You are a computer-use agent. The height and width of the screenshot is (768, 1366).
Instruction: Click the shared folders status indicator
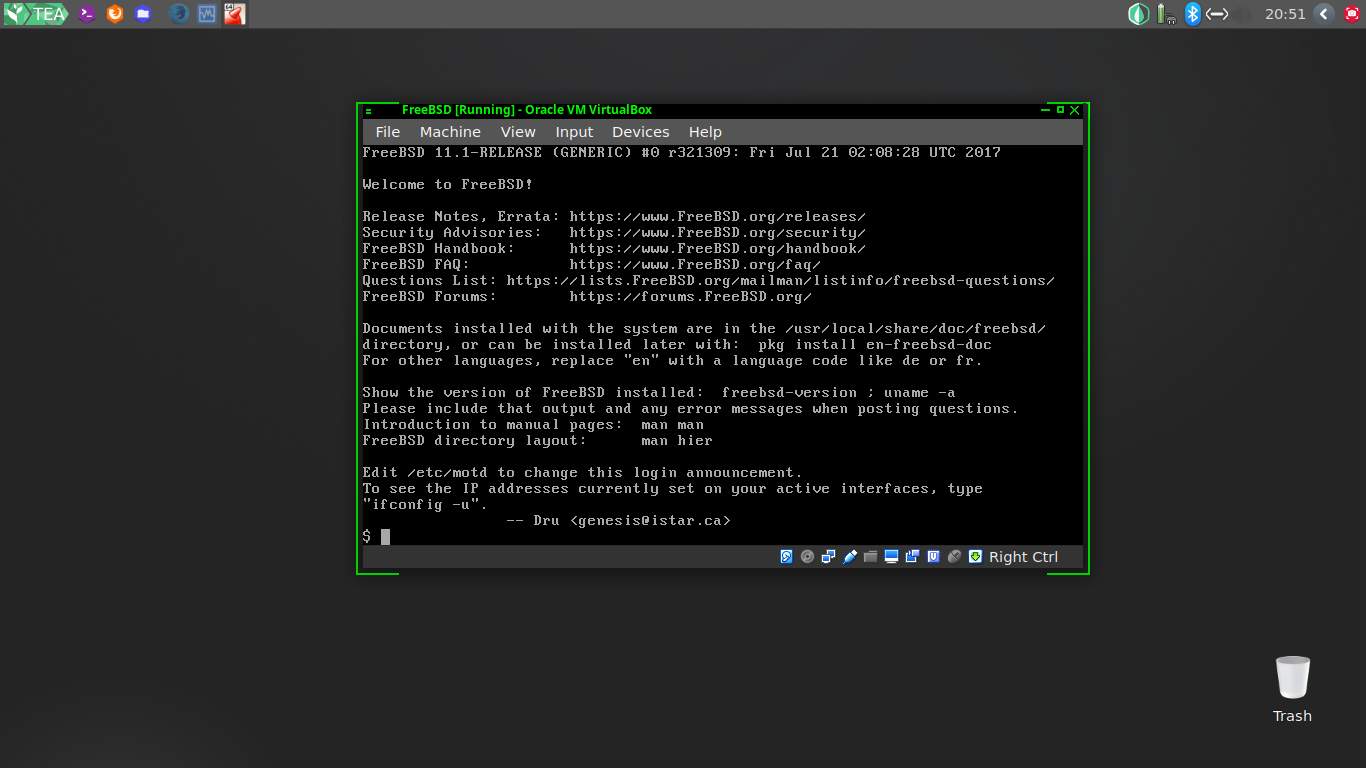click(x=870, y=557)
